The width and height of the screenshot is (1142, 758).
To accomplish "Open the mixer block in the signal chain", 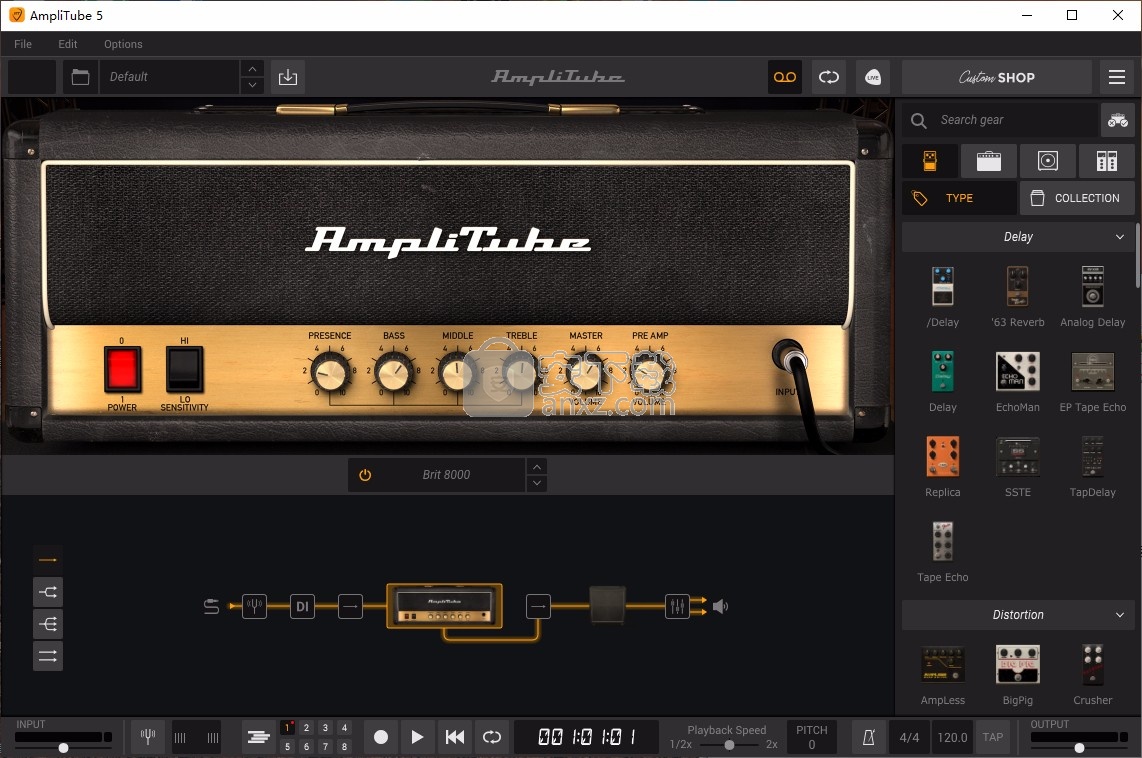I will (x=677, y=606).
